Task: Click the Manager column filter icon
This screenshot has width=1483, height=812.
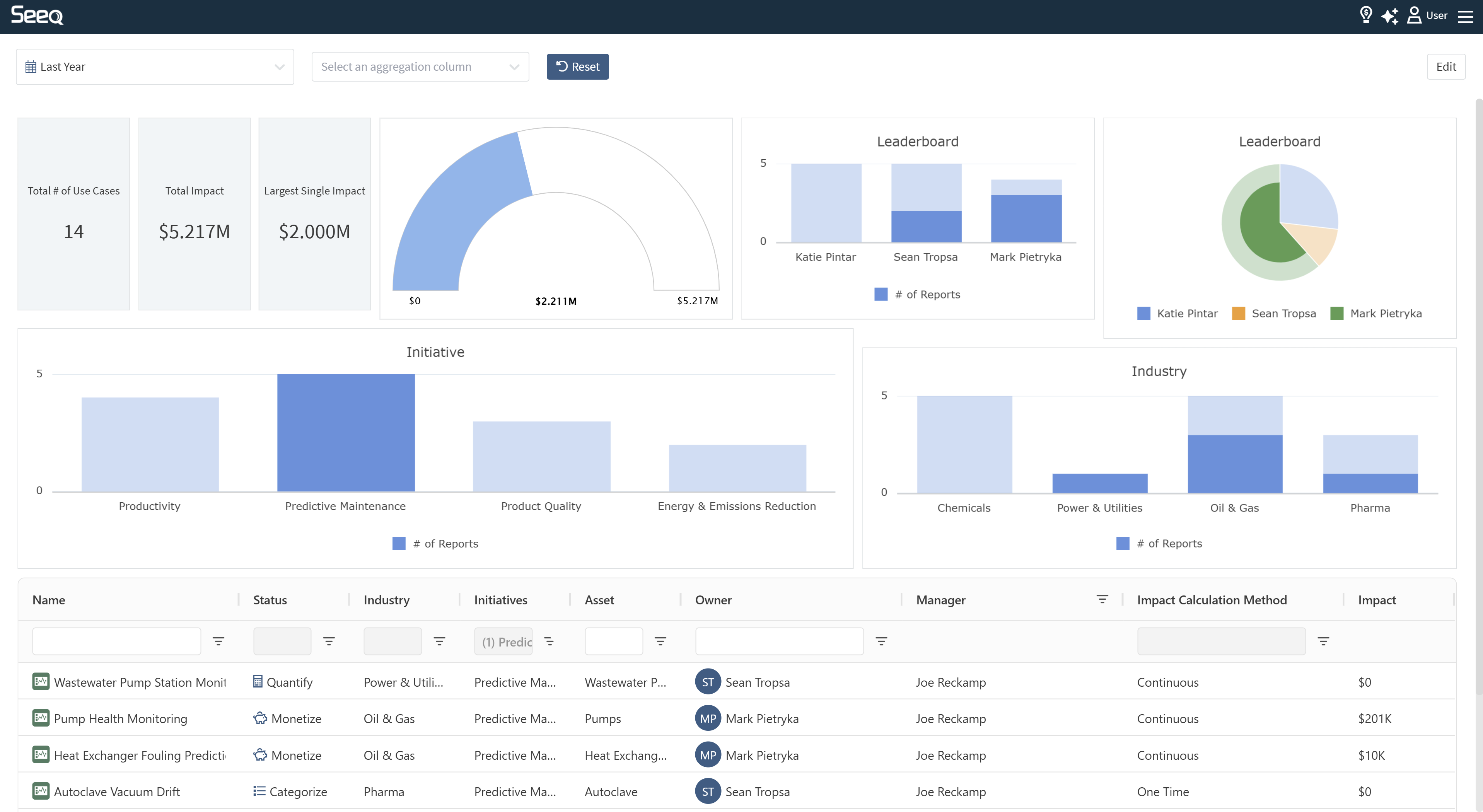Action: [1102, 600]
